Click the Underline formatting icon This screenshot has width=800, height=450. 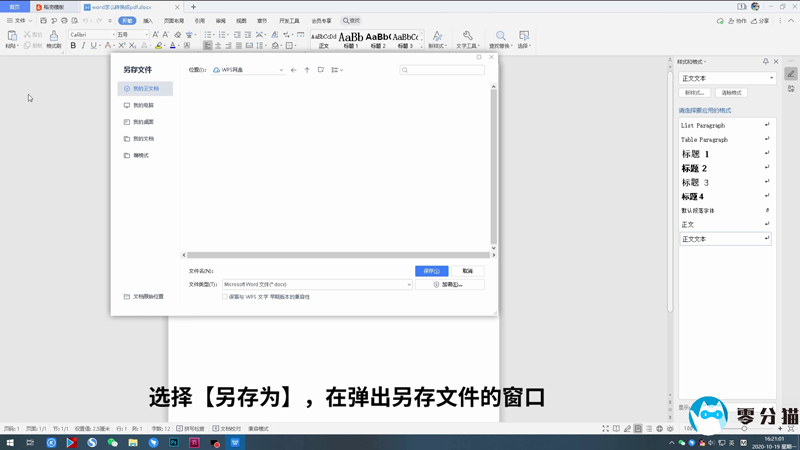(93, 46)
